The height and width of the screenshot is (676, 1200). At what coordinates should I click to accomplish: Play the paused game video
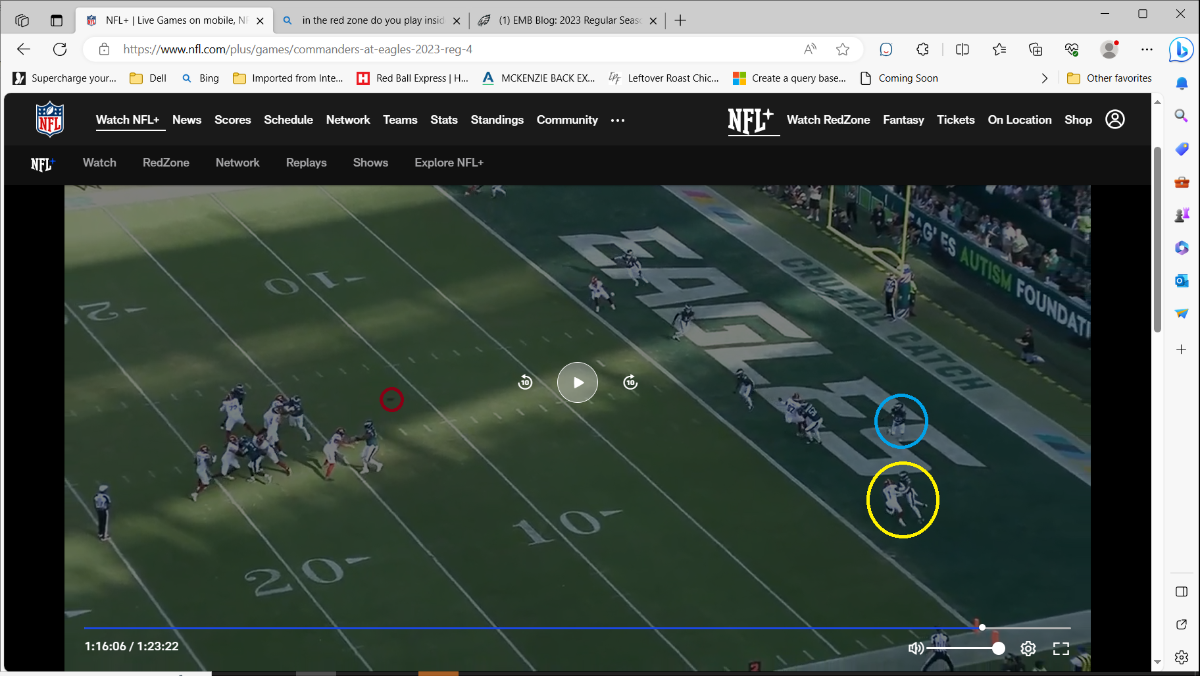click(x=577, y=382)
